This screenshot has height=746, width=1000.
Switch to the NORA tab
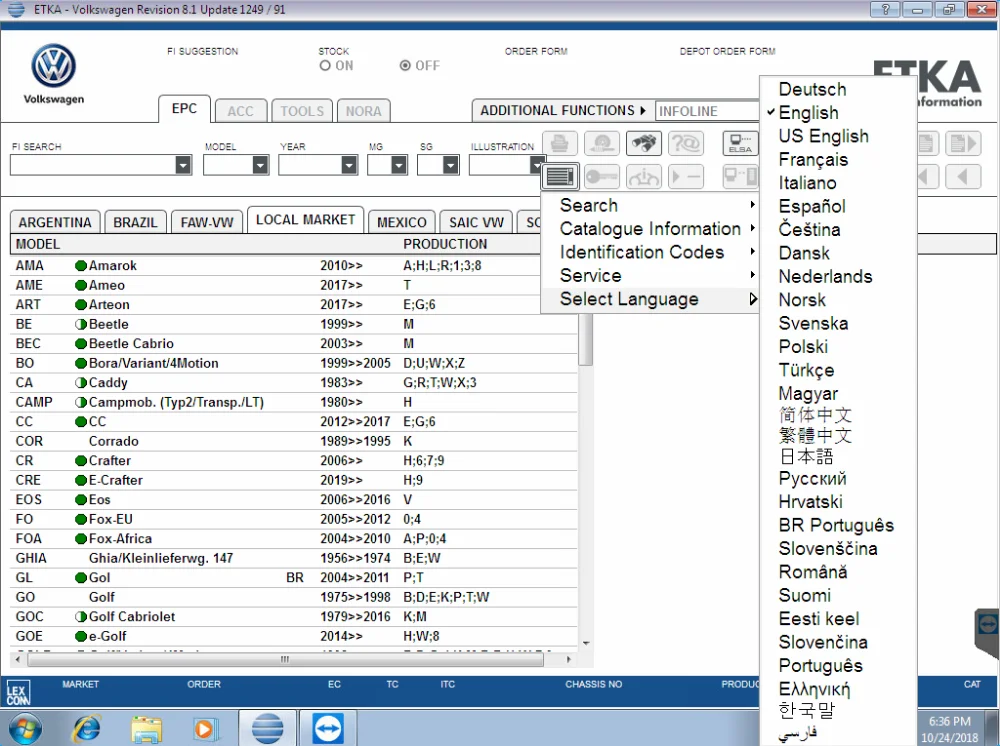click(364, 111)
